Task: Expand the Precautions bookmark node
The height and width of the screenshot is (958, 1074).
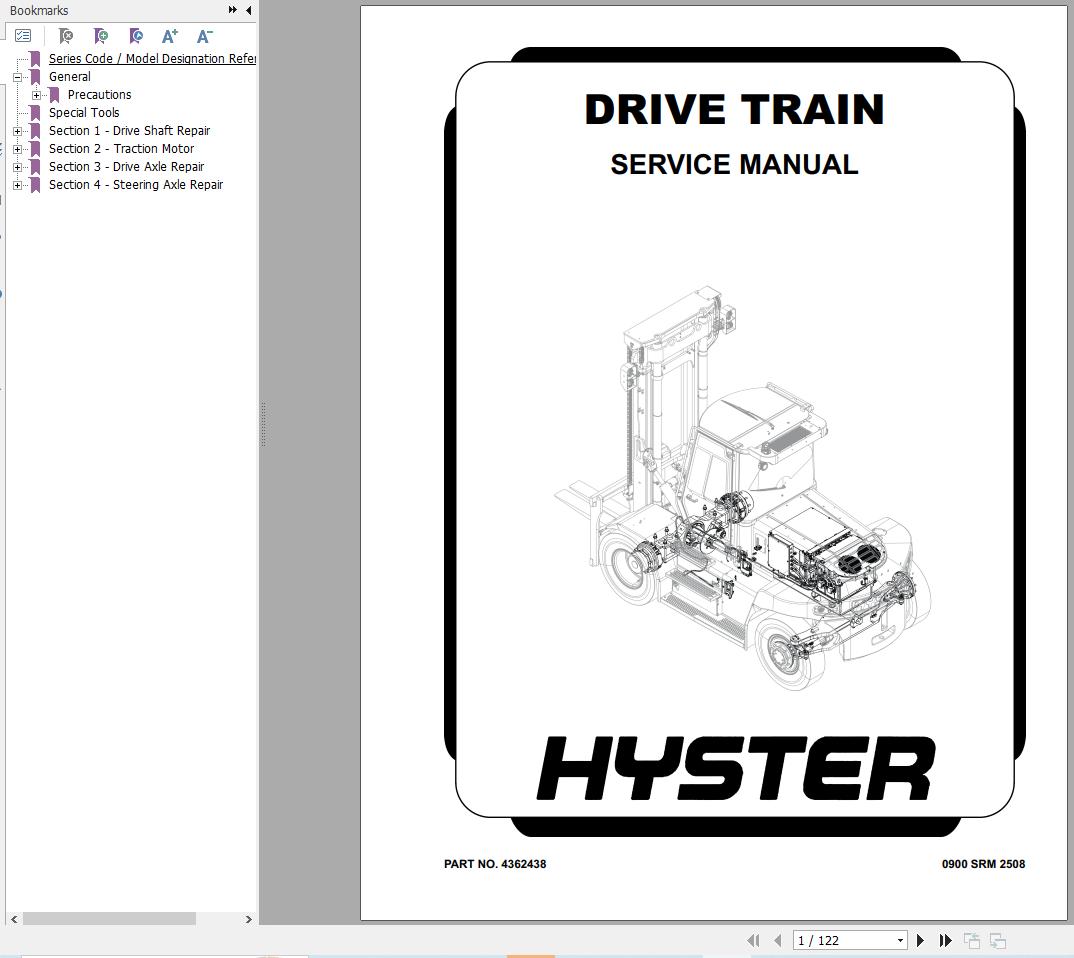Action: point(36,95)
